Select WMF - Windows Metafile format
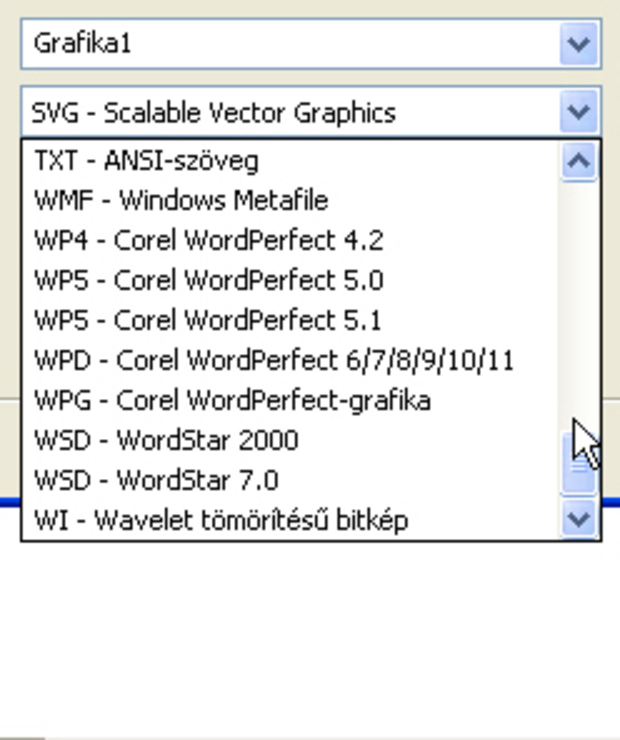The height and width of the screenshot is (740, 620). [289, 200]
